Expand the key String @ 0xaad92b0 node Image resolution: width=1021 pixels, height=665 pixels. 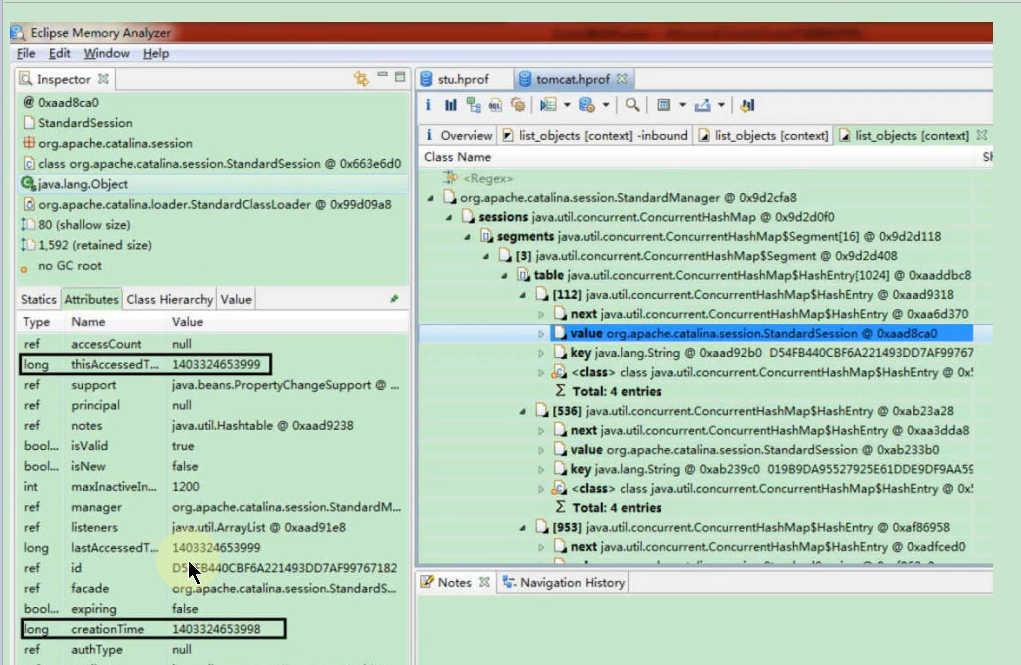(x=541, y=353)
